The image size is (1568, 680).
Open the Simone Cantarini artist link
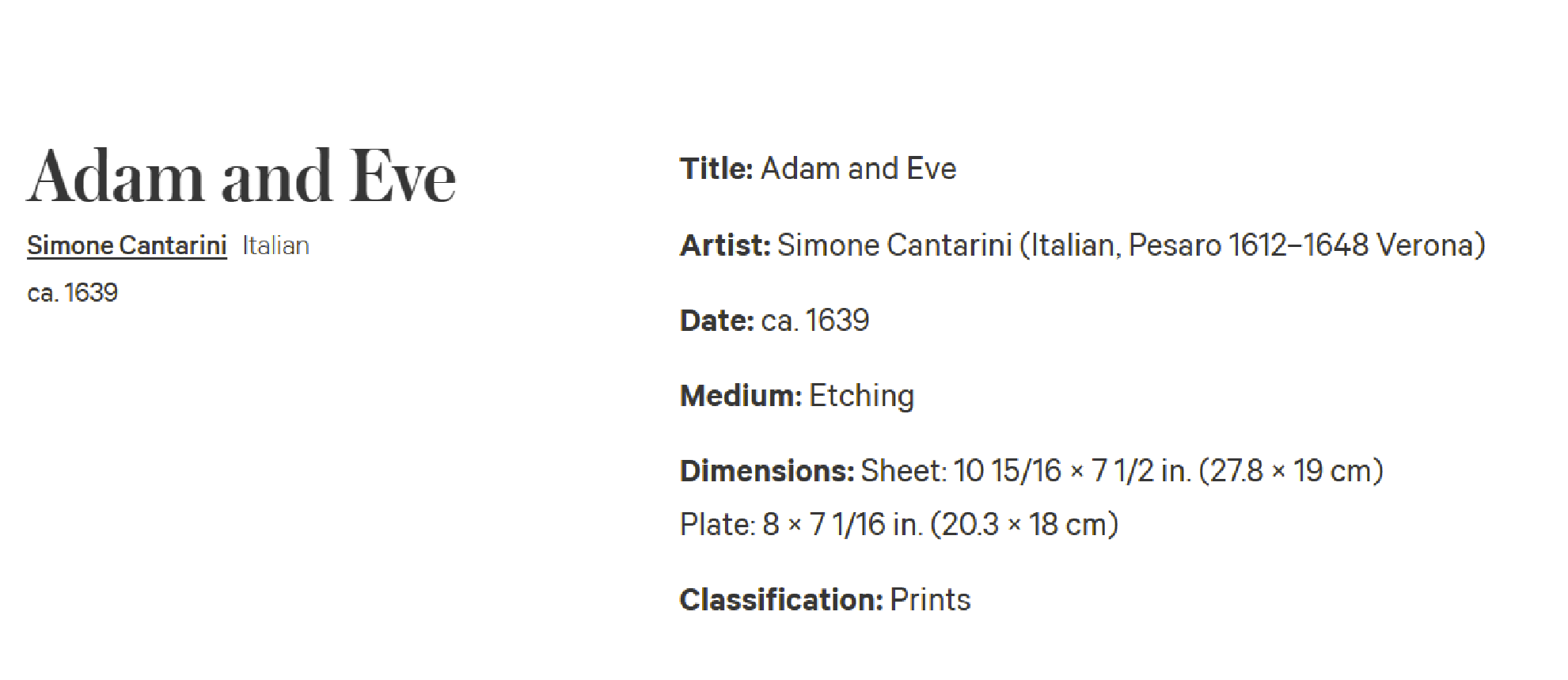coord(127,245)
